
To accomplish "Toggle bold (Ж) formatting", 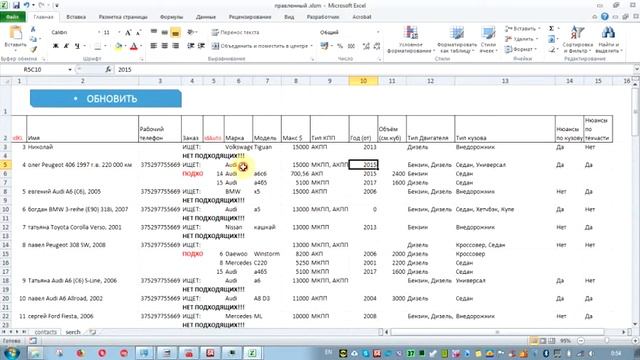I will [x=56, y=46].
